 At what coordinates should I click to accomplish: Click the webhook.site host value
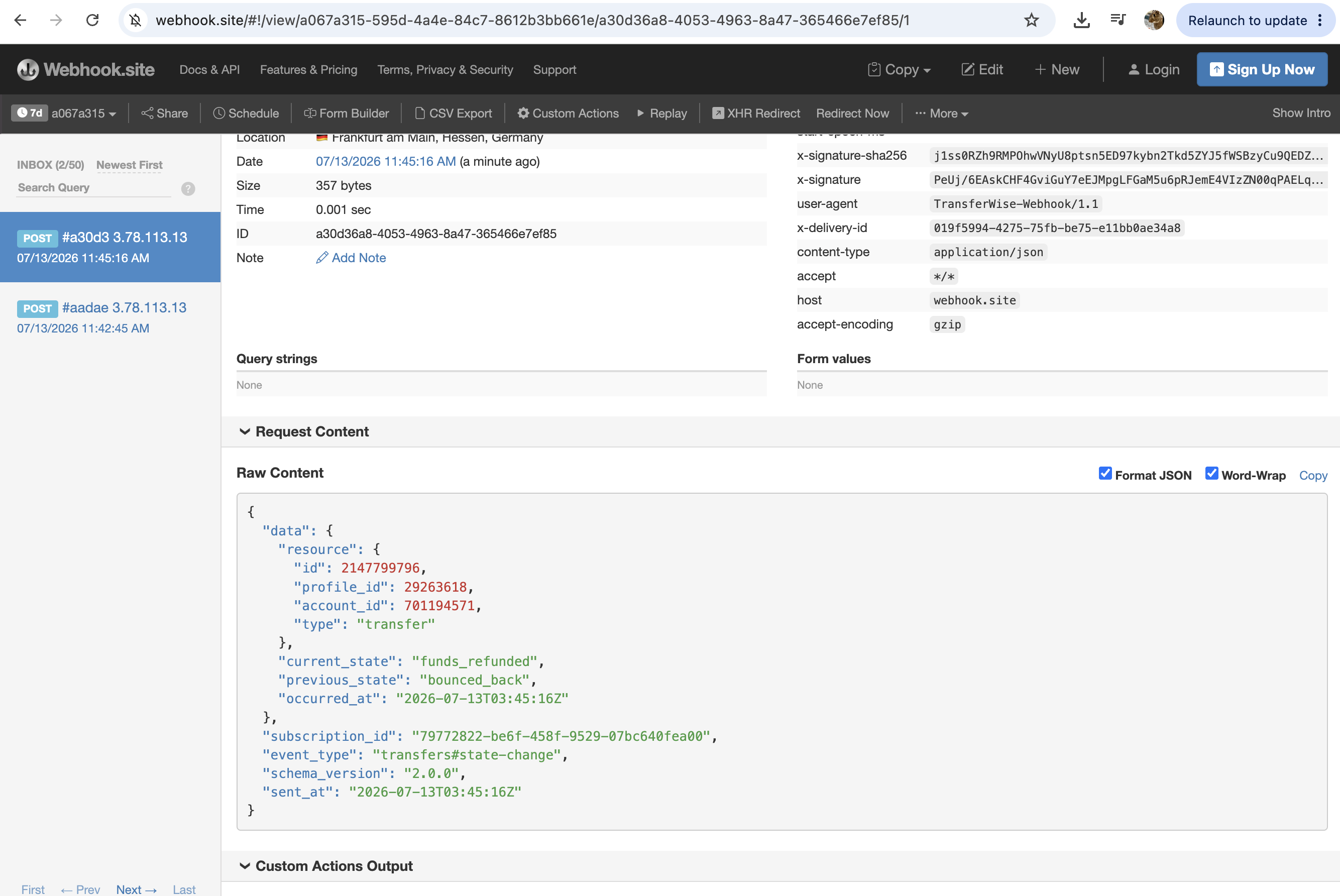pos(974,300)
